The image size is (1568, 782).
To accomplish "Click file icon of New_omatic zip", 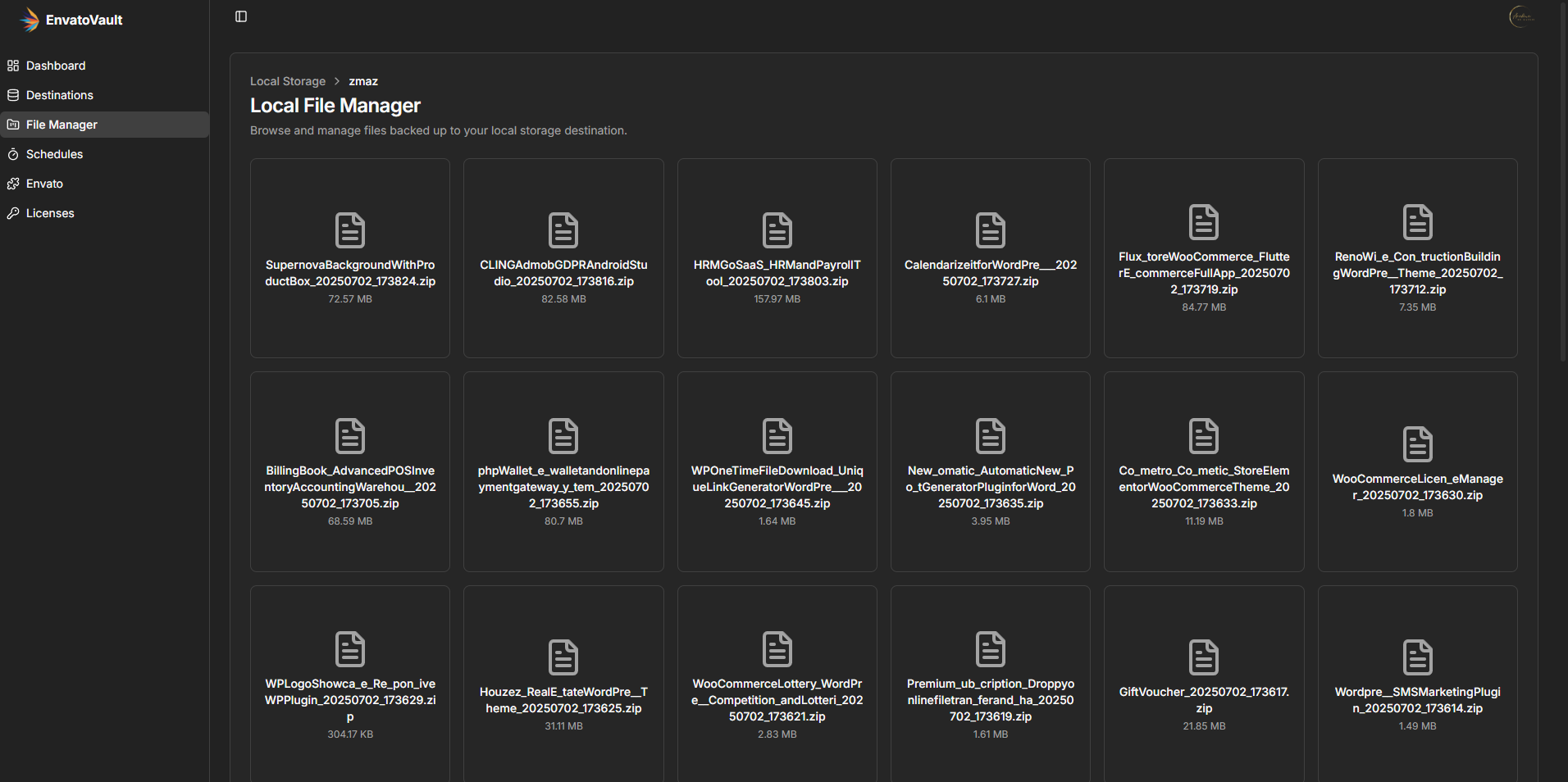I will coord(991,436).
